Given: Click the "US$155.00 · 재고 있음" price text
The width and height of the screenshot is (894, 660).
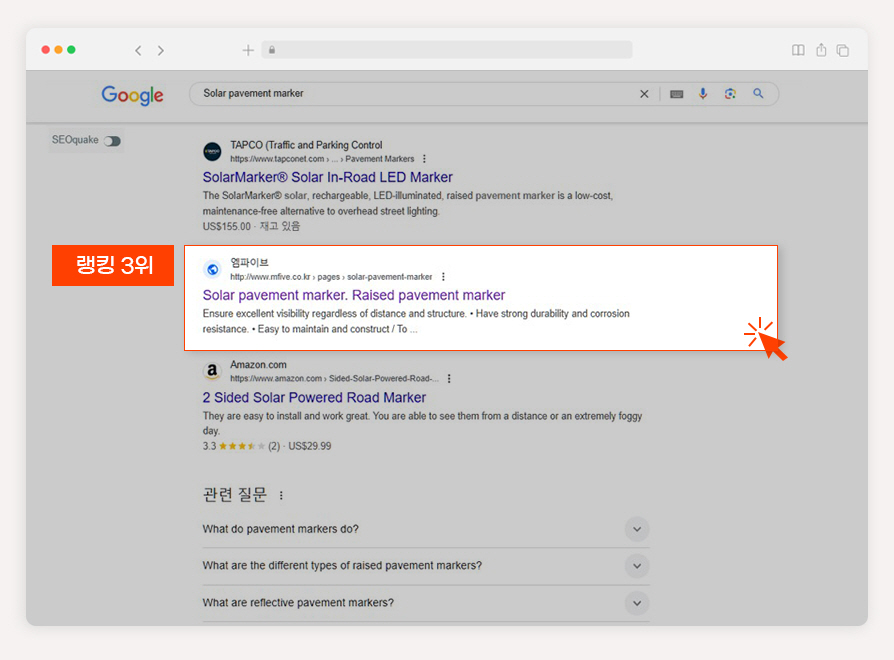Looking at the screenshot, I should [x=251, y=226].
